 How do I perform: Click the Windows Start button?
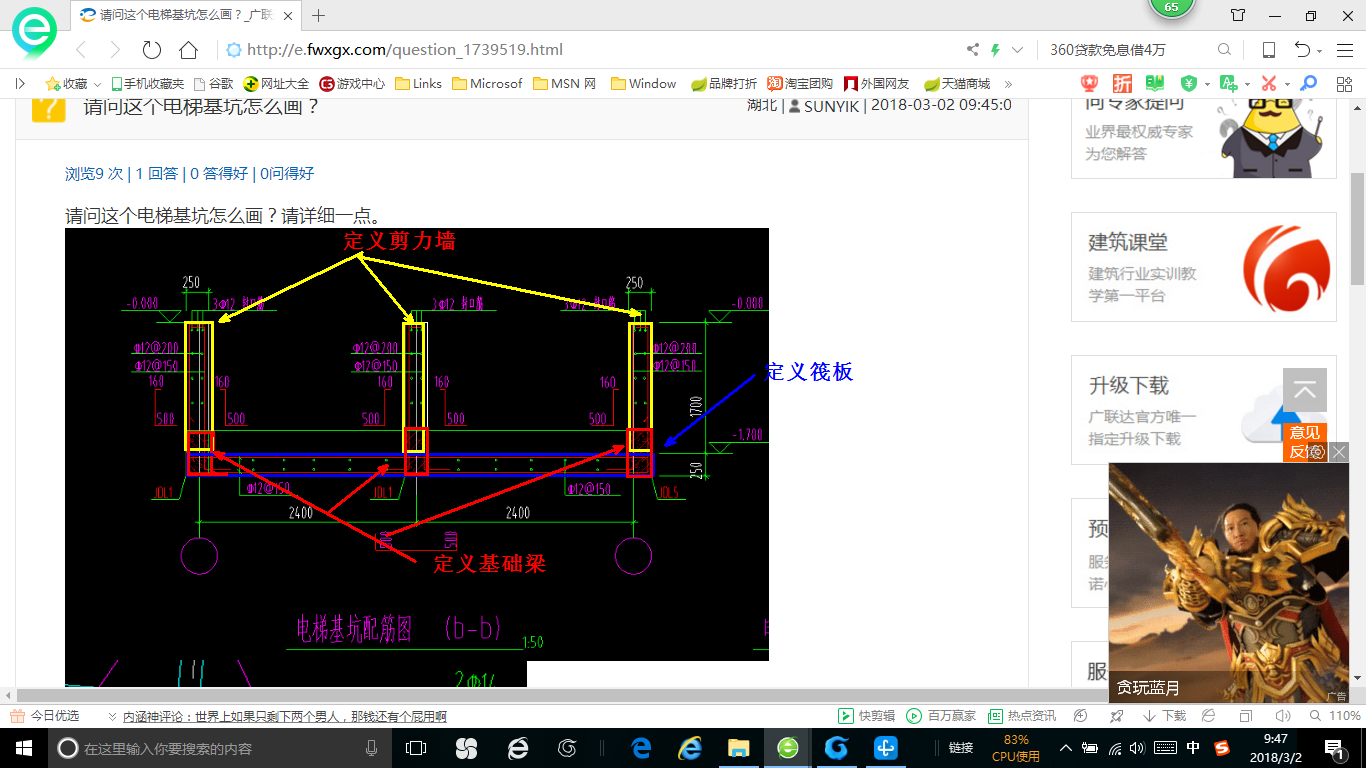23,748
